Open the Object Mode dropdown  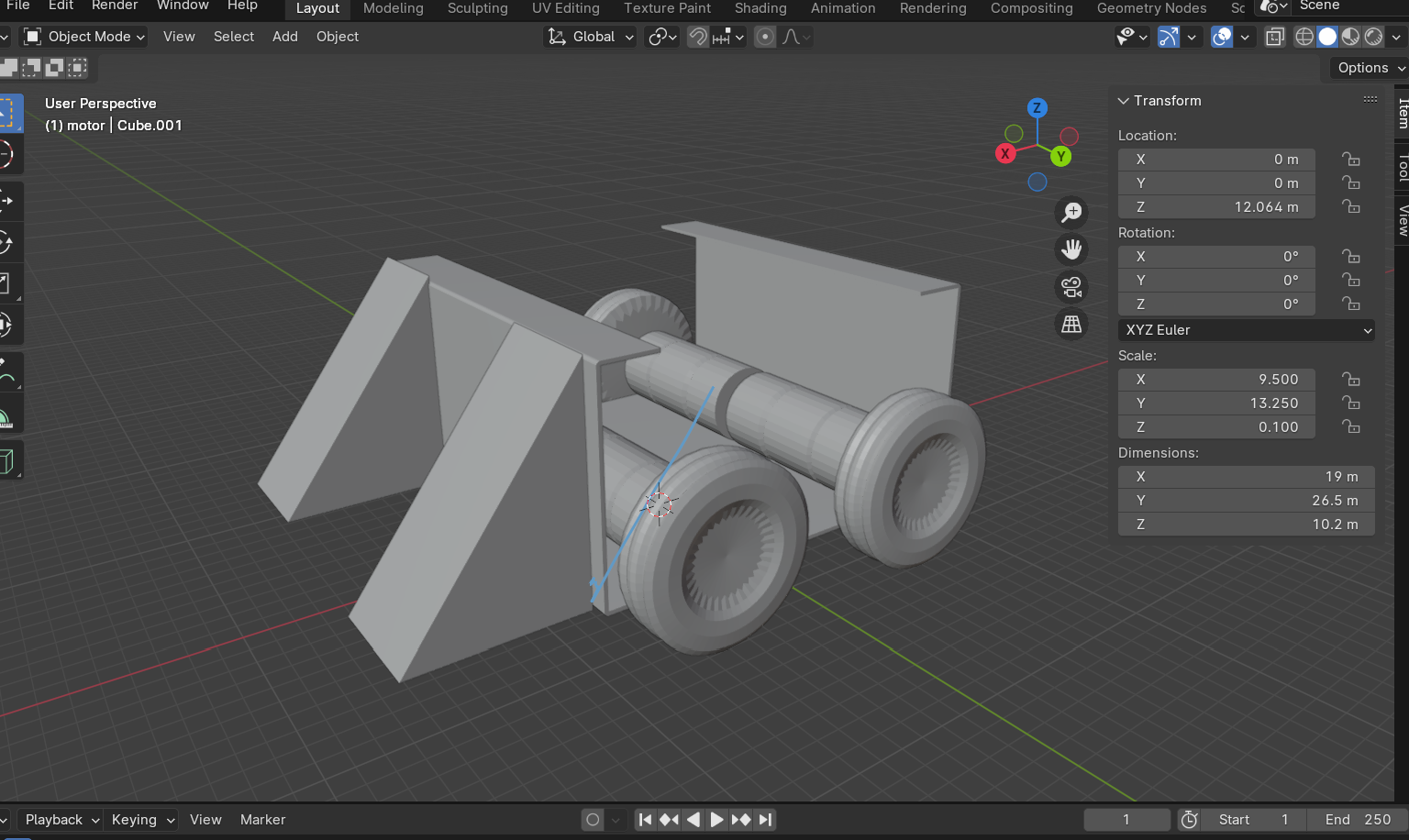tap(84, 37)
